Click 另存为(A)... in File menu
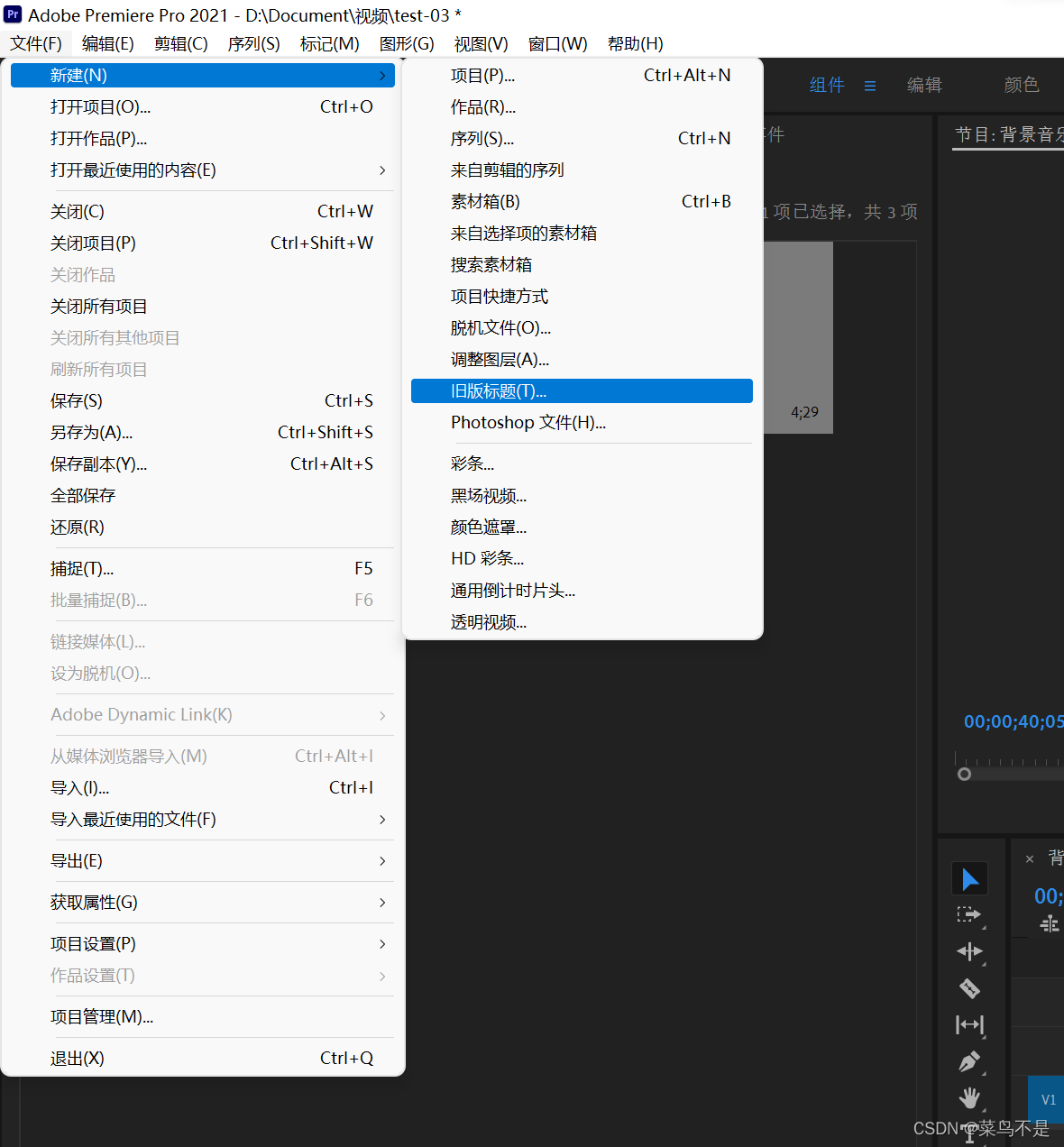 coord(203,433)
